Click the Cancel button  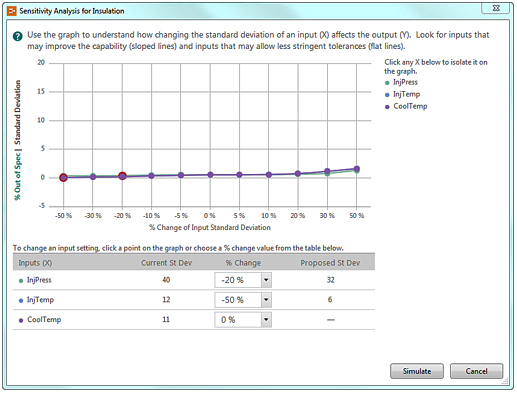(x=476, y=371)
